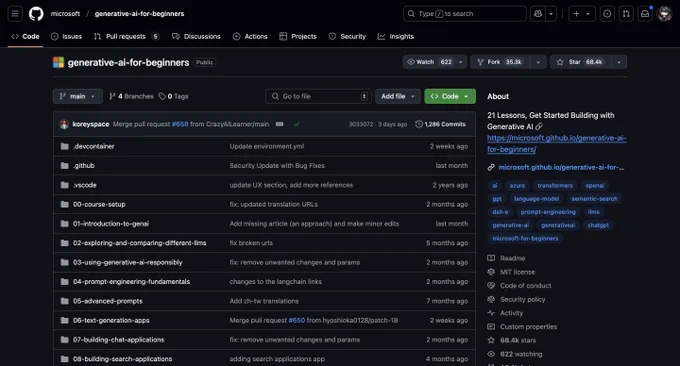Click the folder icon for .github

tap(65, 166)
